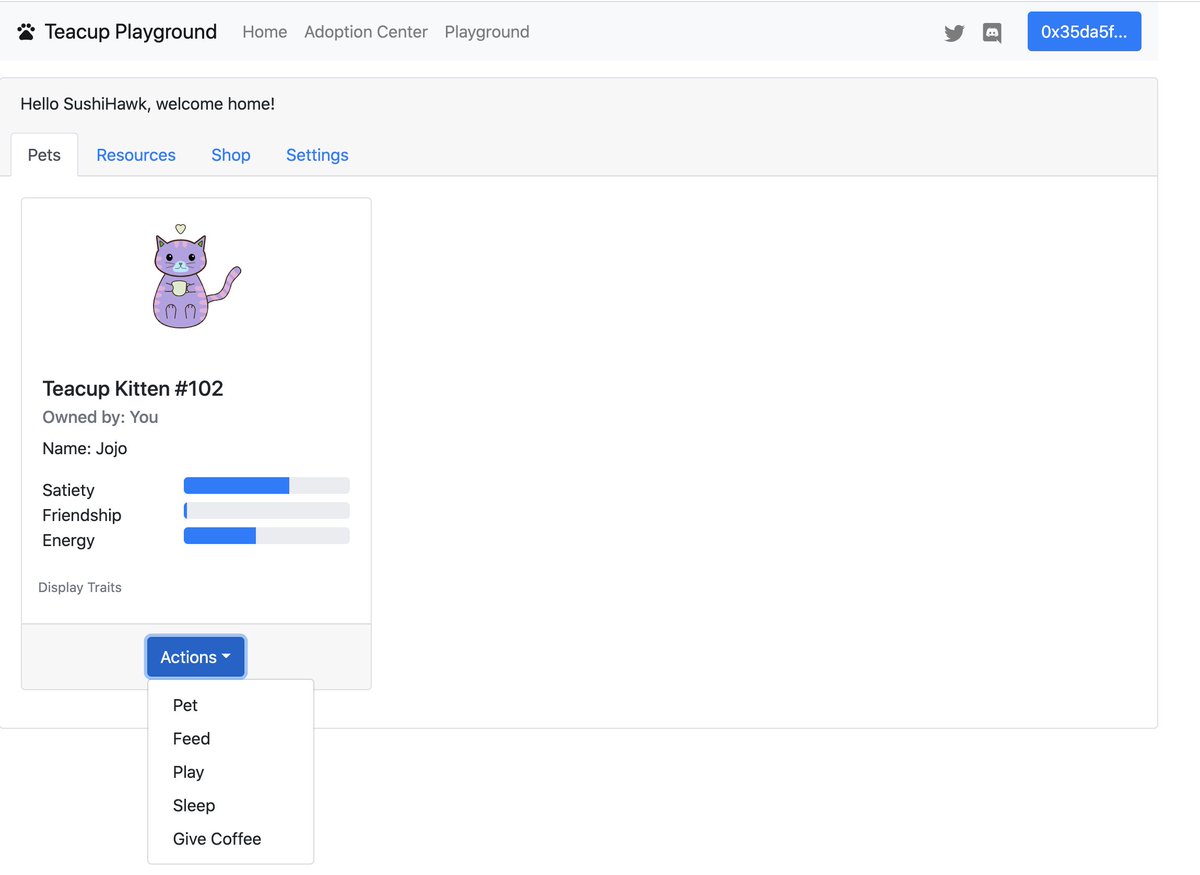Choose Feed from the Actions menu
This screenshot has height=875, width=1200.
point(230,739)
